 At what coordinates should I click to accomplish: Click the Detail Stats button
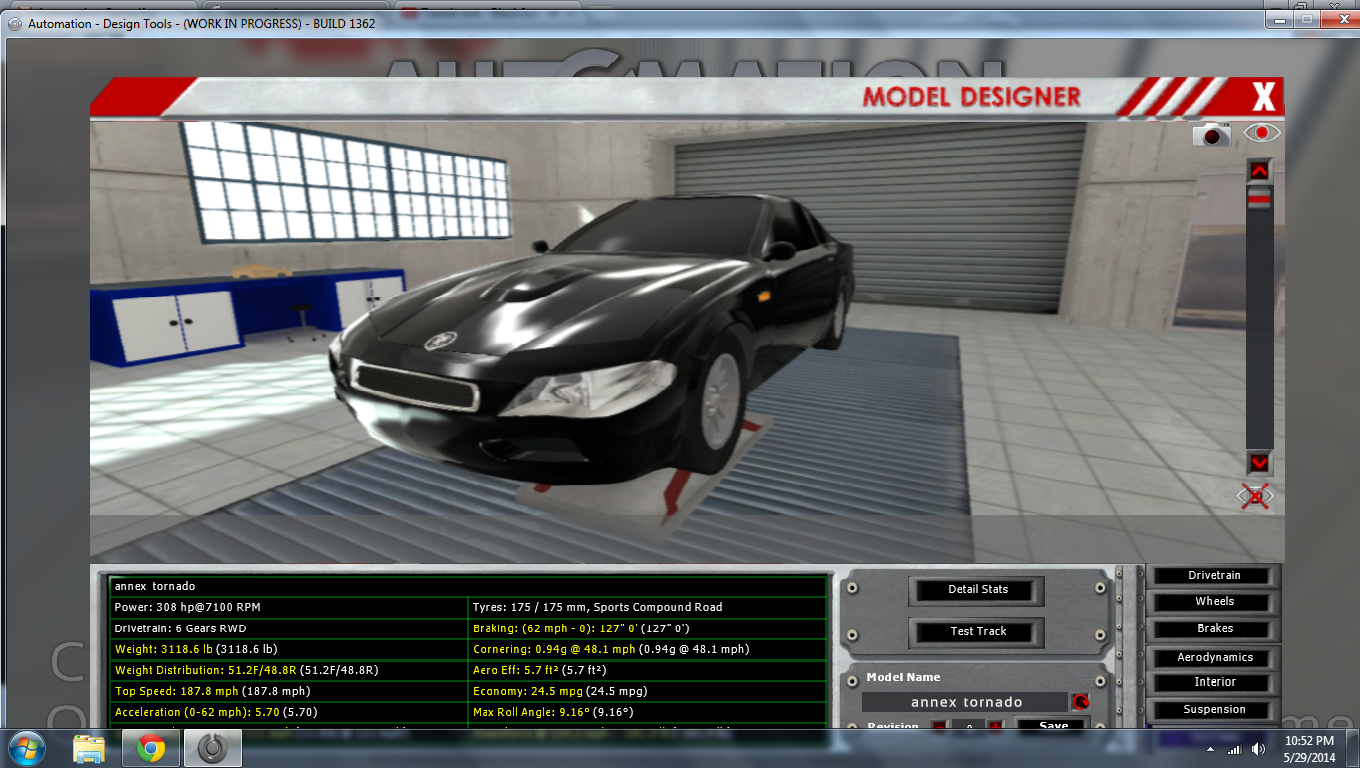point(977,590)
